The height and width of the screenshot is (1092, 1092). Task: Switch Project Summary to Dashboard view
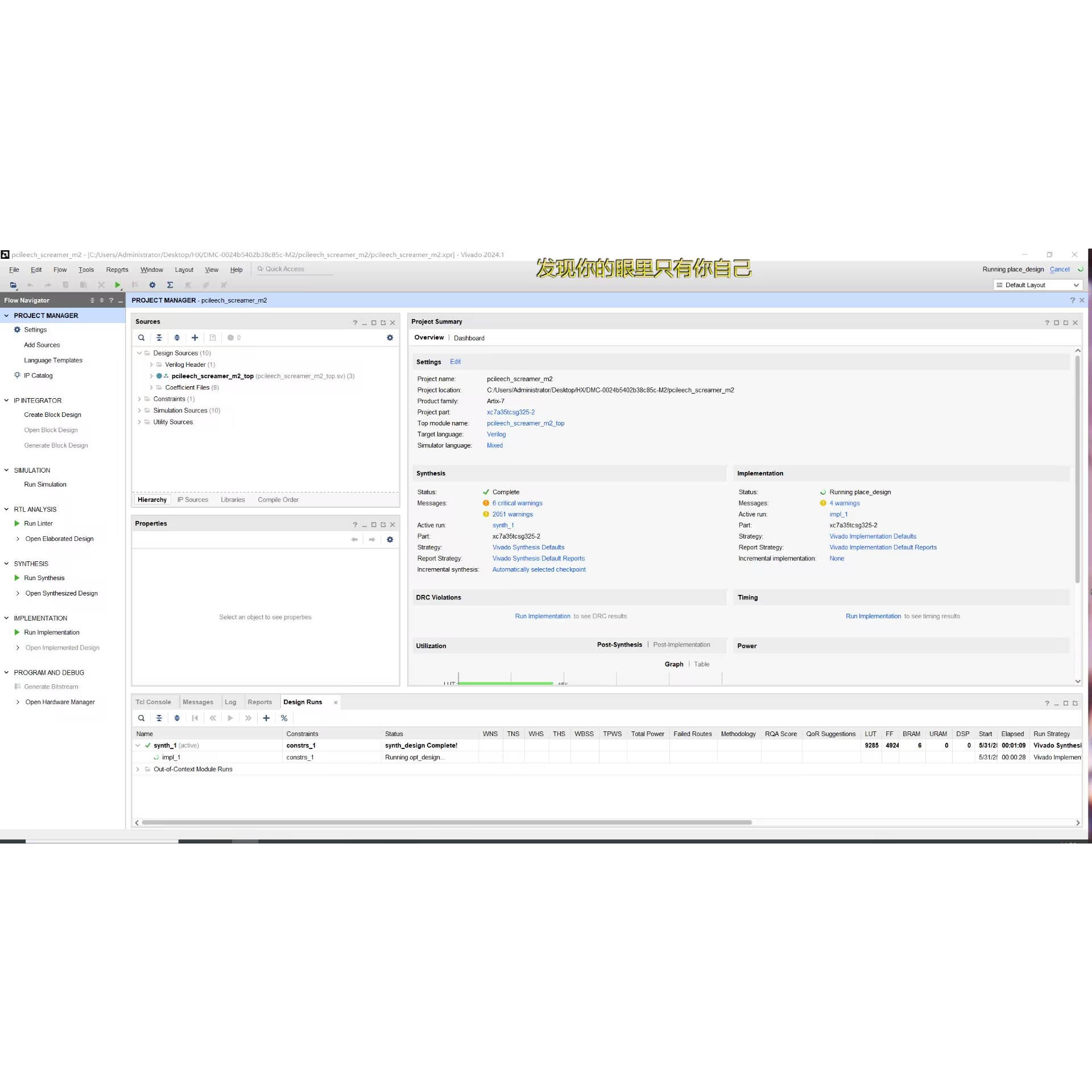[469, 338]
